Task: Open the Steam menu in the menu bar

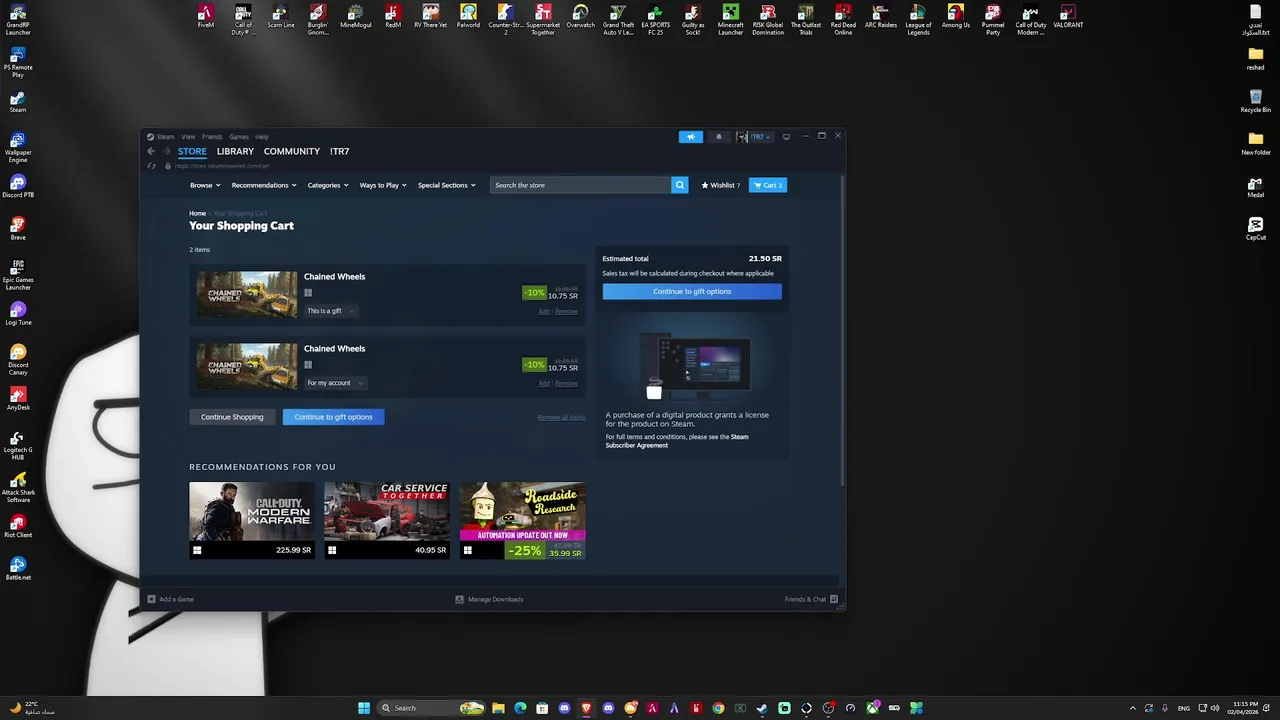Action: point(160,137)
